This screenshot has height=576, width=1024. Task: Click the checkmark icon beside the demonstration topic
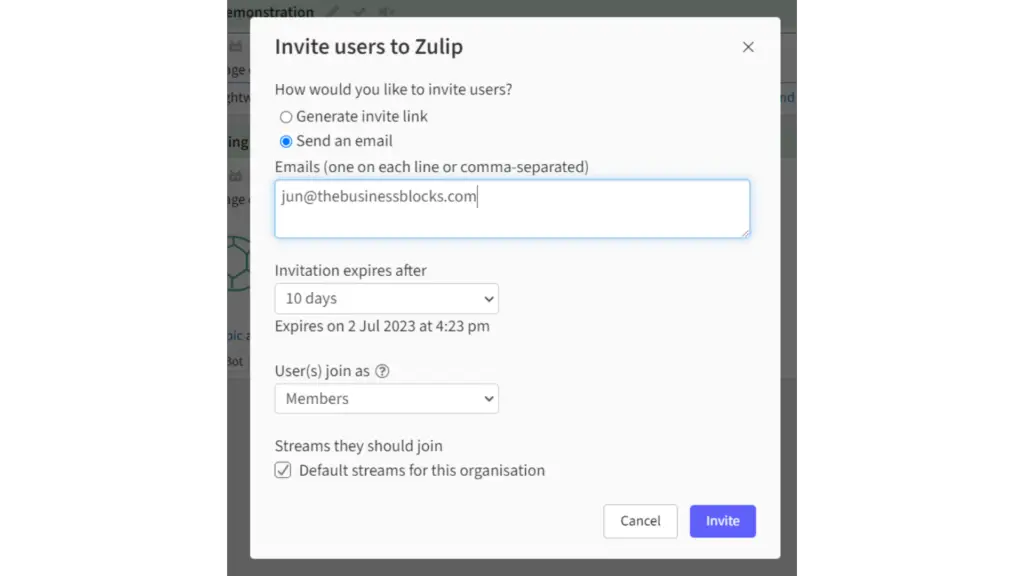click(359, 11)
